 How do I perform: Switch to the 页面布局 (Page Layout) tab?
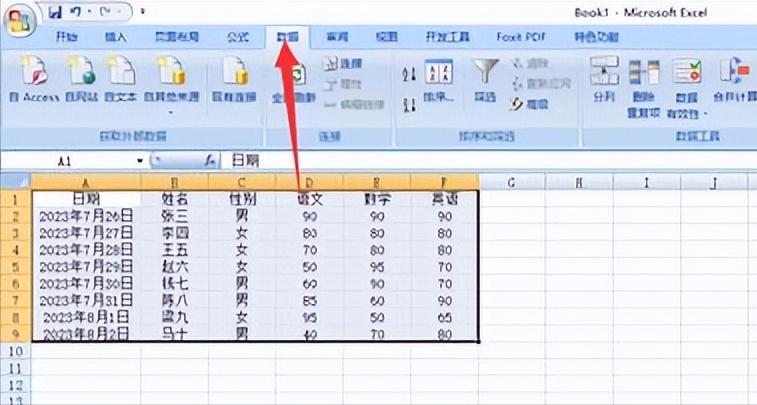177,37
